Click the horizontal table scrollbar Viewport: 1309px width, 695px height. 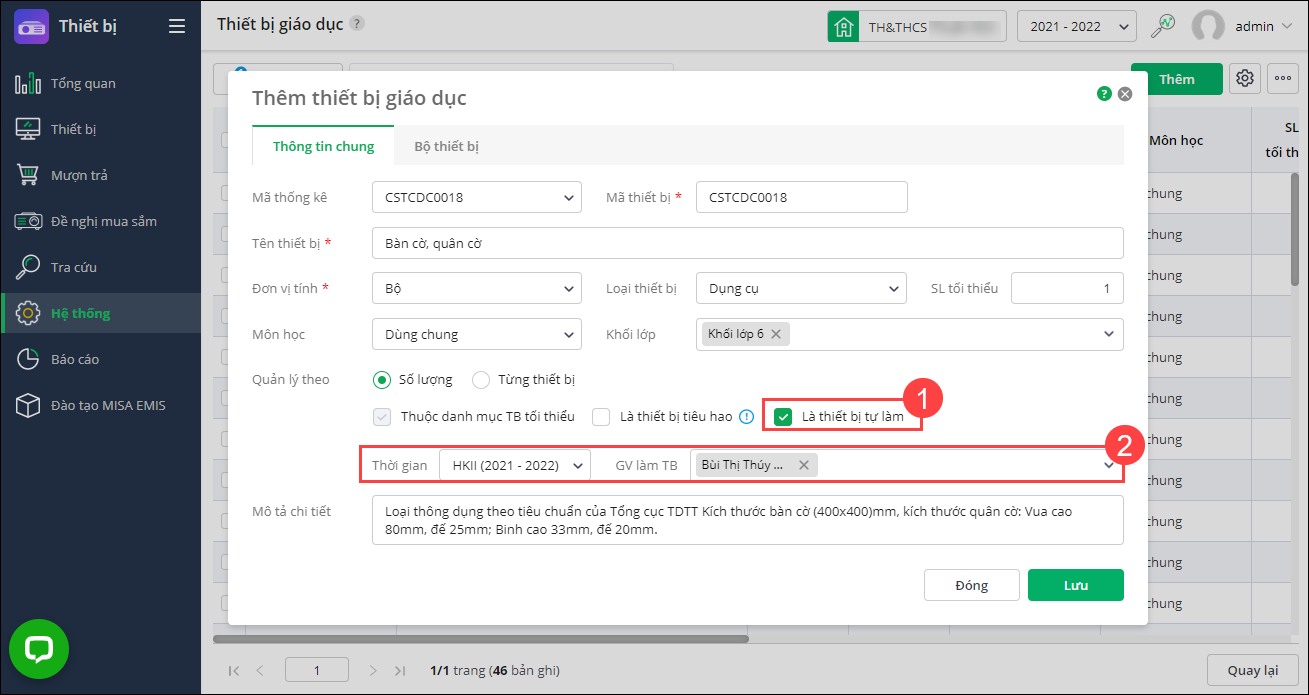point(480,638)
